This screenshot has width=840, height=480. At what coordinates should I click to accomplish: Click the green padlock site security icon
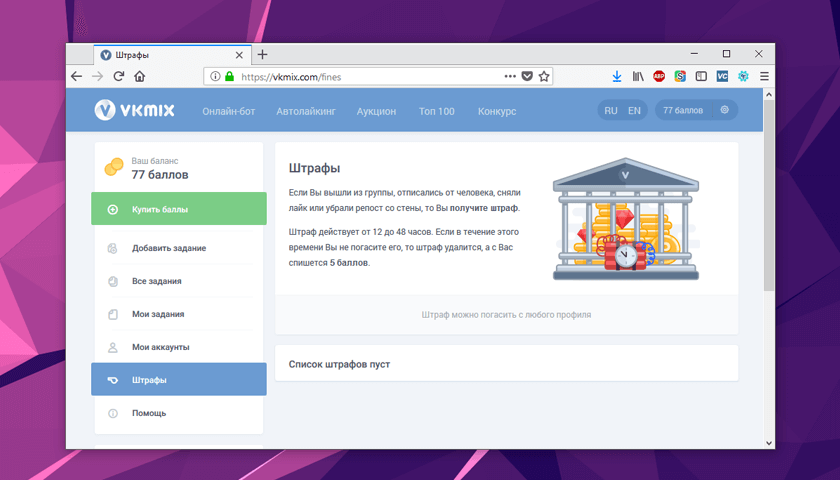(229, 76)
